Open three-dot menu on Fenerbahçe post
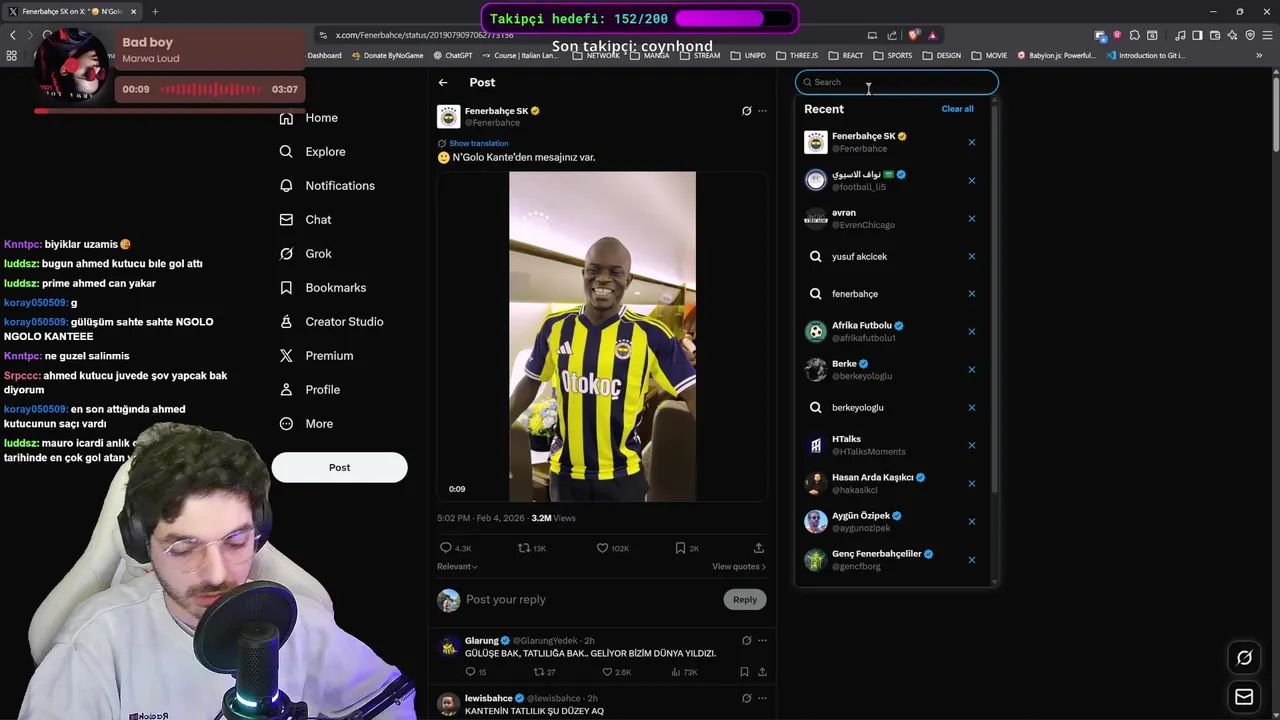This screenshot has width=1280, height=720. [762, 111]
